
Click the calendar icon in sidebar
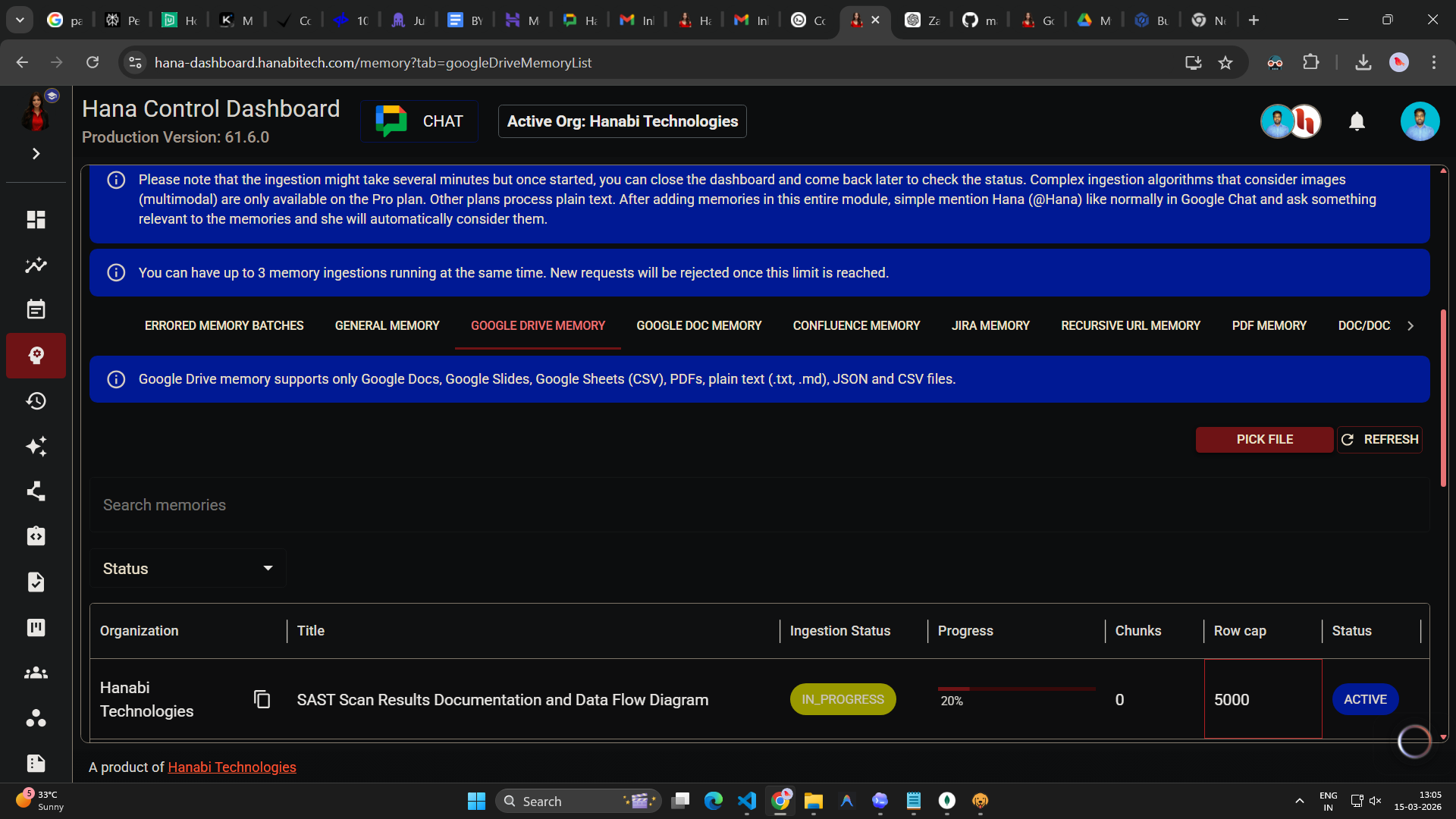(x=36, y=309)
